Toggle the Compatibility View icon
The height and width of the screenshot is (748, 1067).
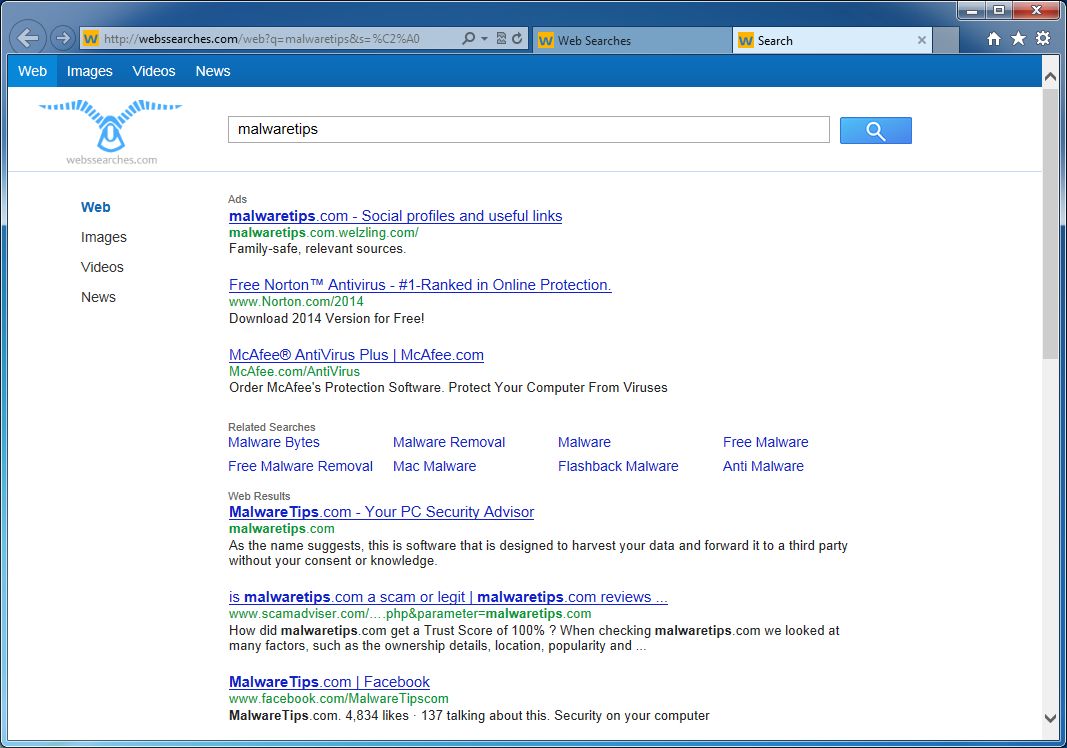point(502,39)
